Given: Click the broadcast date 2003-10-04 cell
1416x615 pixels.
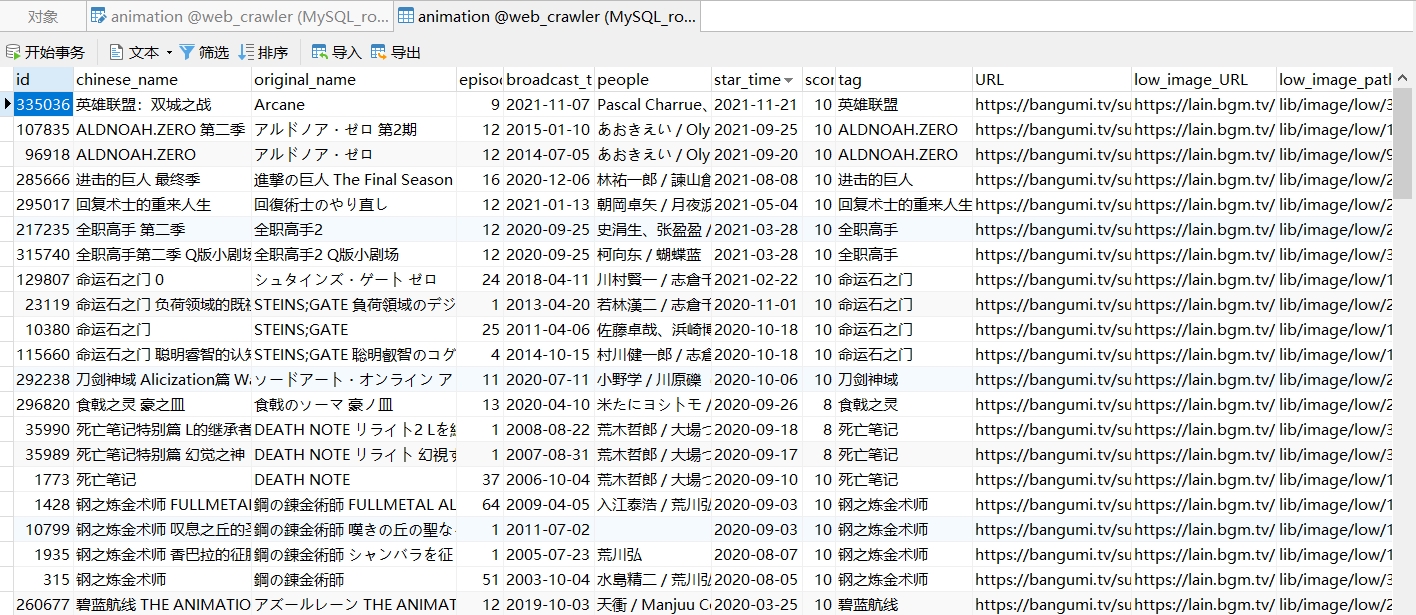Looking at the screenshot, I should (x=548, y=579).
